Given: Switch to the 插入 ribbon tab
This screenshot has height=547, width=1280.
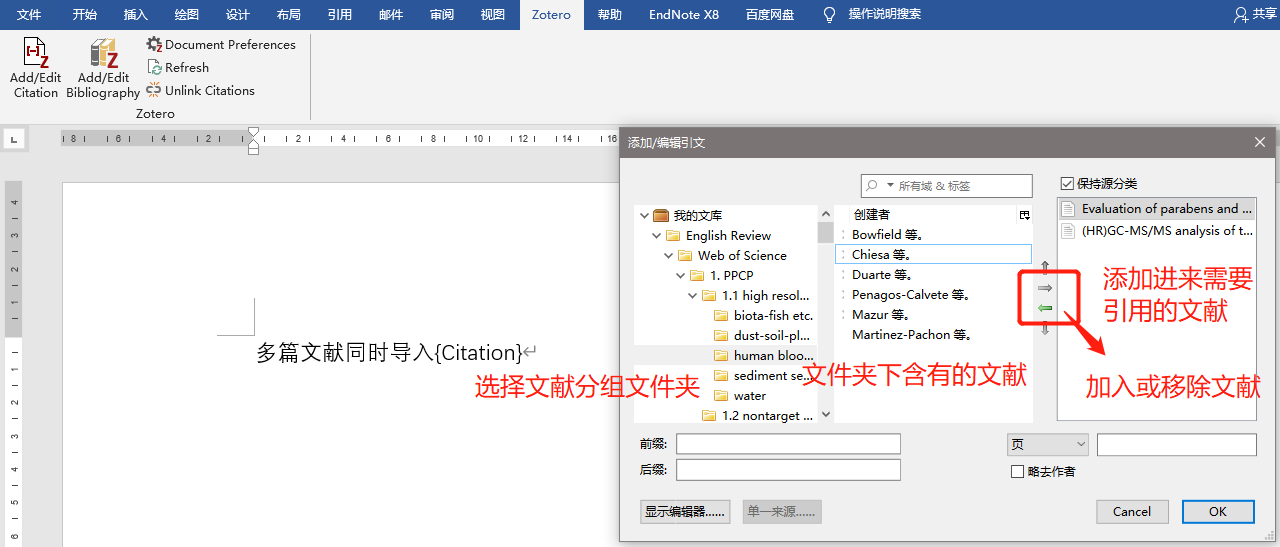Looking at the screenshot, I should click(x=136, y=15).
